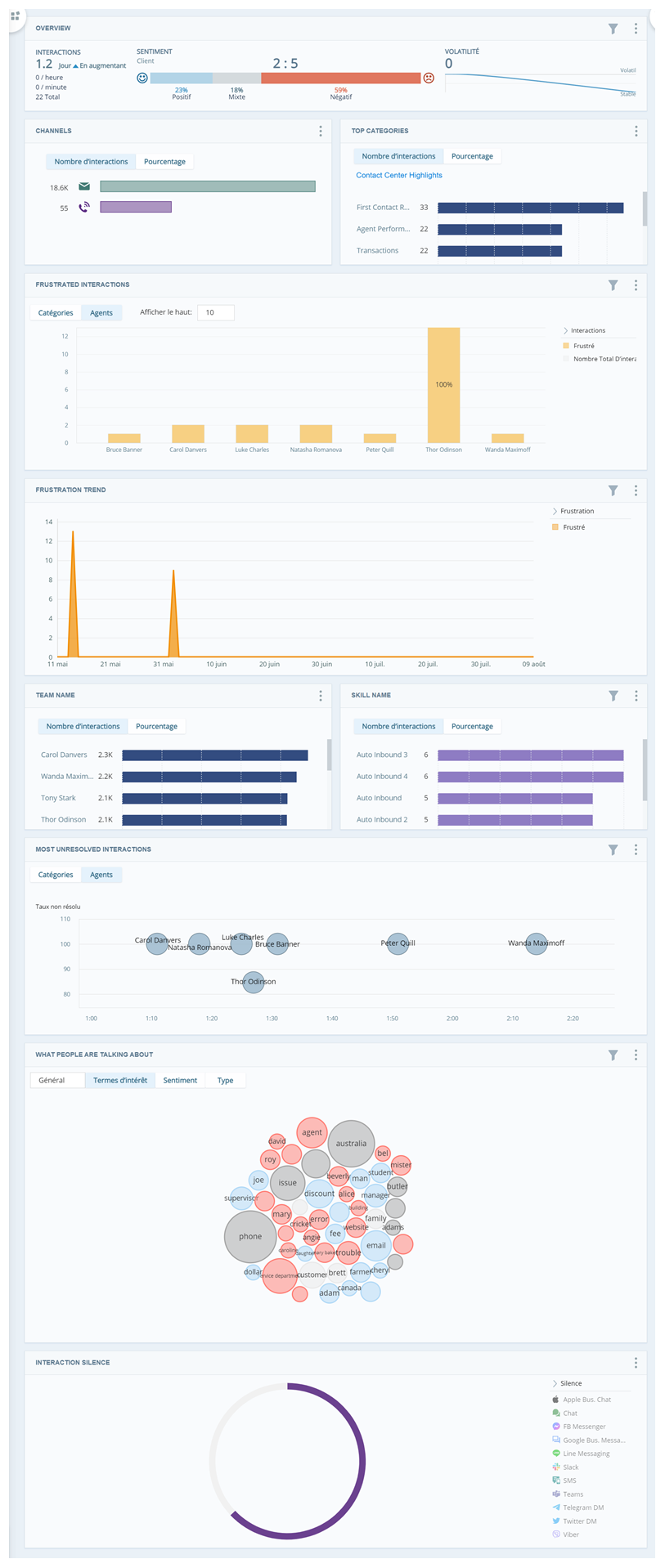Click the Auto Inbound 3 skill bar

tap(531, 755)
